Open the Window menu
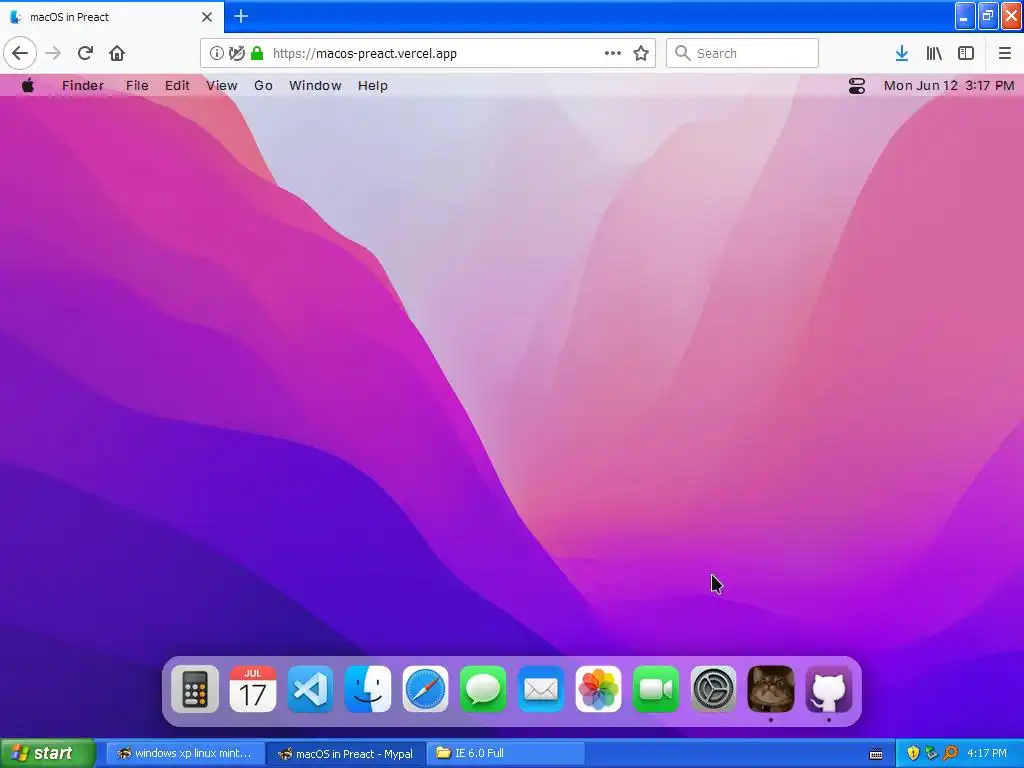The image size is (1024, 768). [315, 86]
